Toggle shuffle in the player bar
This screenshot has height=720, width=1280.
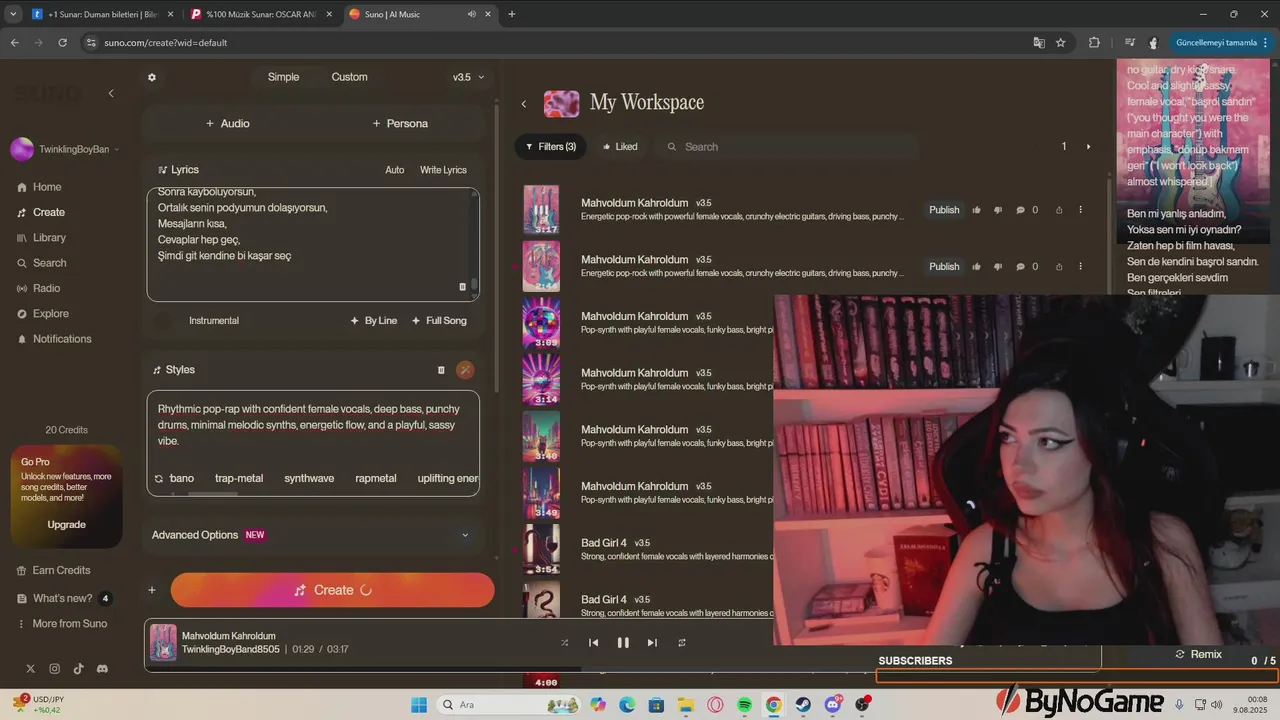pyautogui.click(x=565, y=643)
